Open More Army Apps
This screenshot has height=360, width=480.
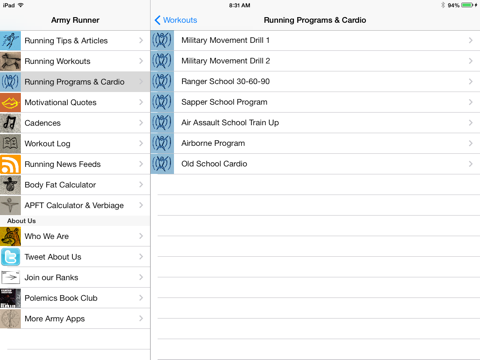75,319
